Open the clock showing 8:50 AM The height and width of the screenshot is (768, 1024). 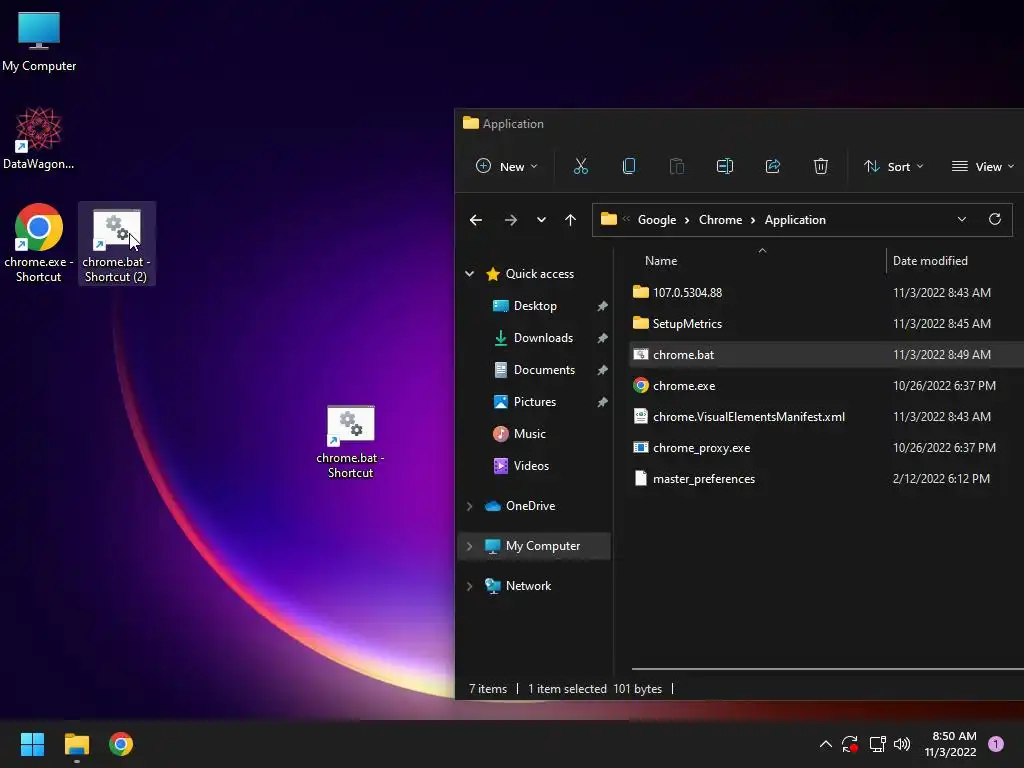coord(951,744)
